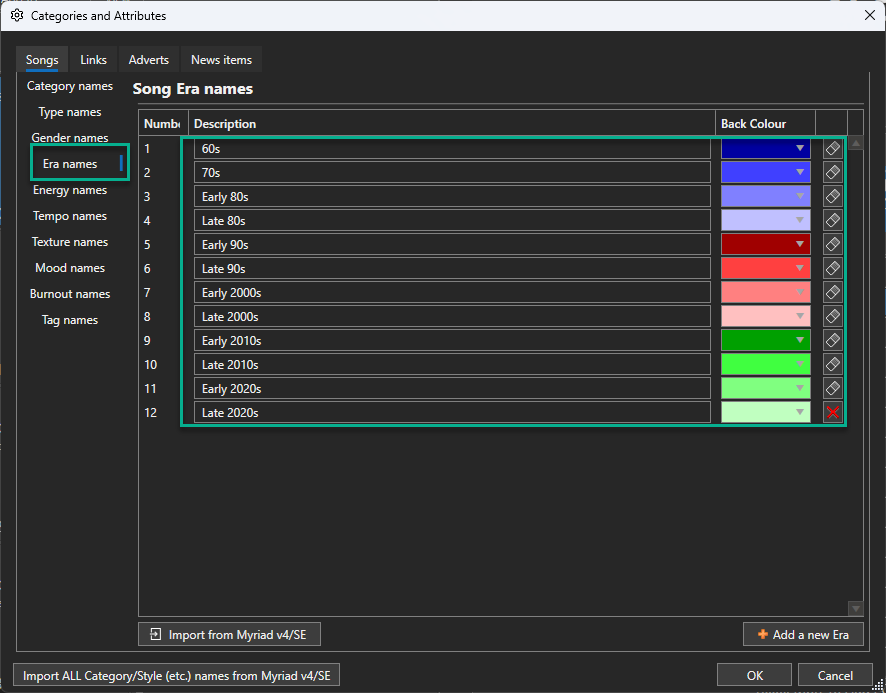
Task: Open colour dropdown for 70s
Action: tap(766, 172)
